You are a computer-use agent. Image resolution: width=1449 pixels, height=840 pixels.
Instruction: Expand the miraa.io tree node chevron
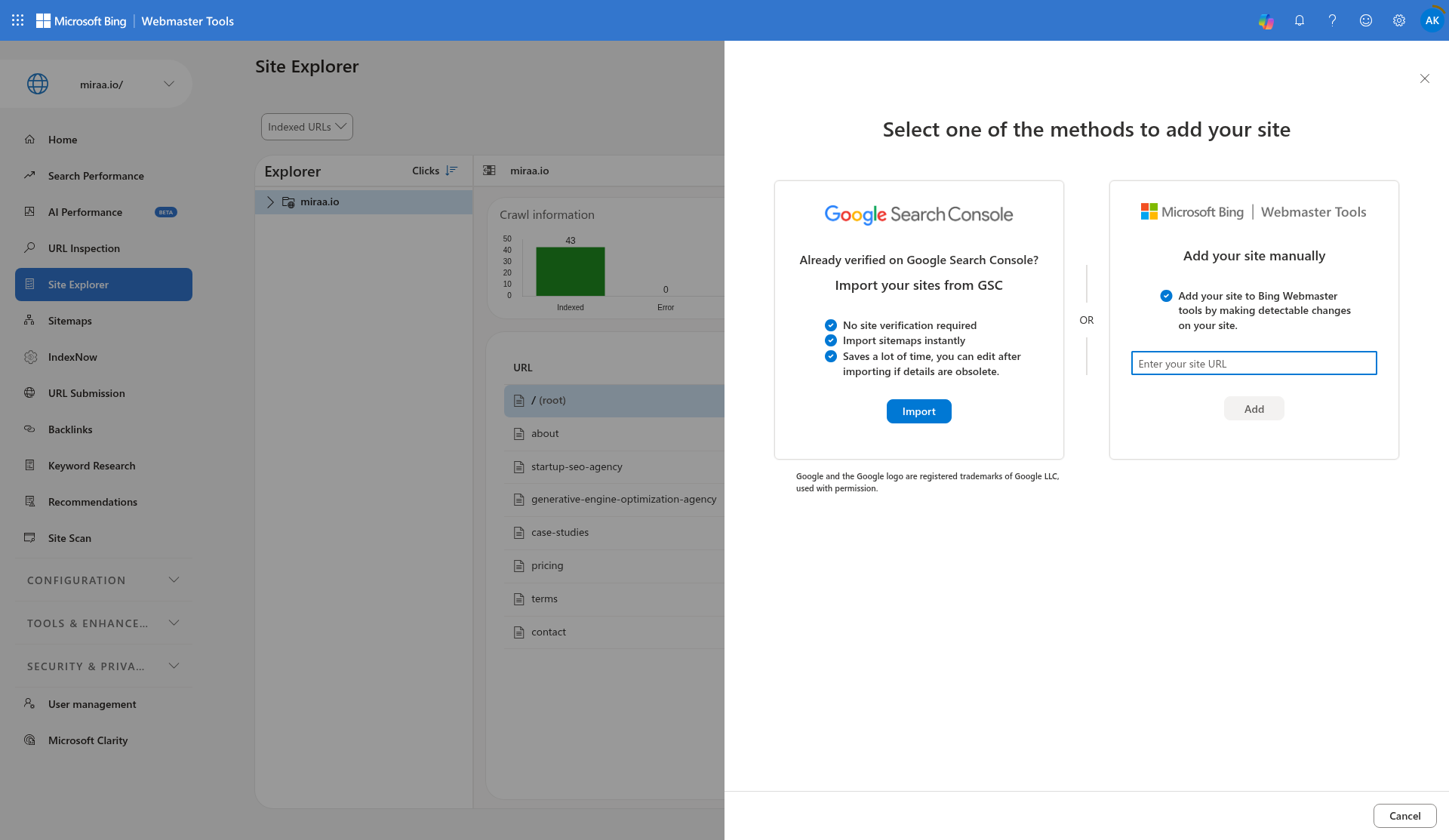click(270, 202)
